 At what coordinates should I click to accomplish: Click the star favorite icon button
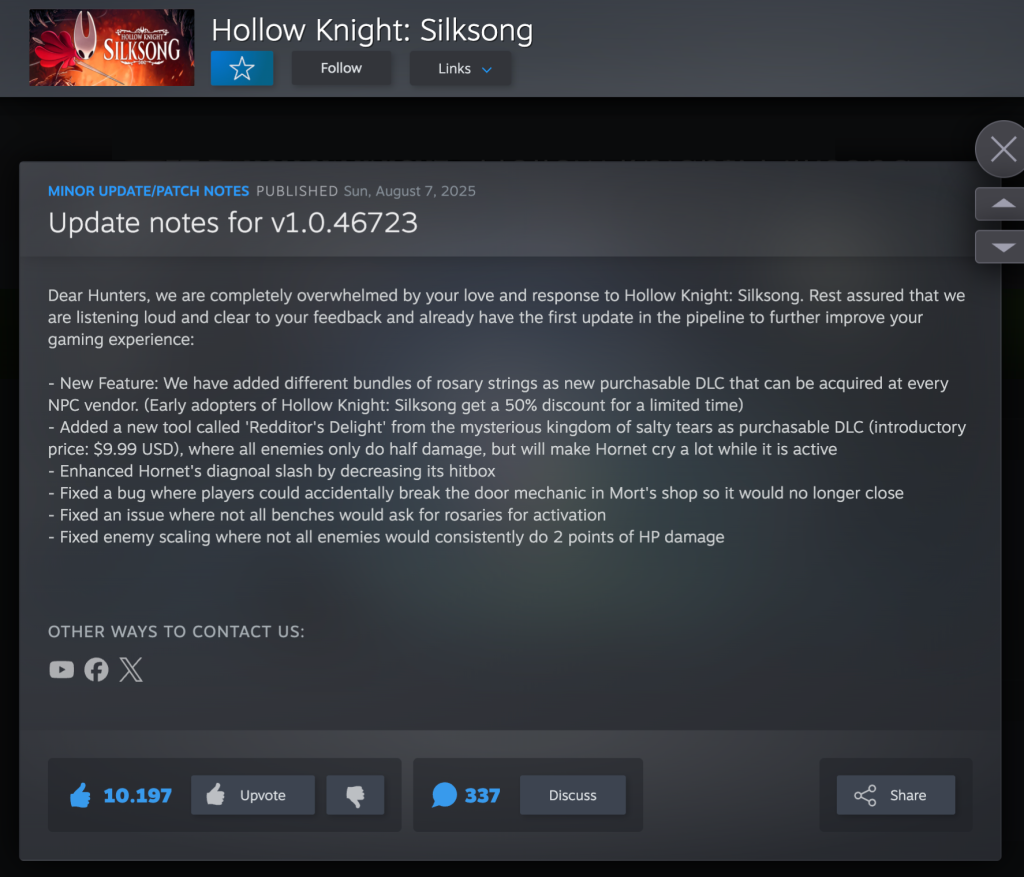tap(242, 68)
